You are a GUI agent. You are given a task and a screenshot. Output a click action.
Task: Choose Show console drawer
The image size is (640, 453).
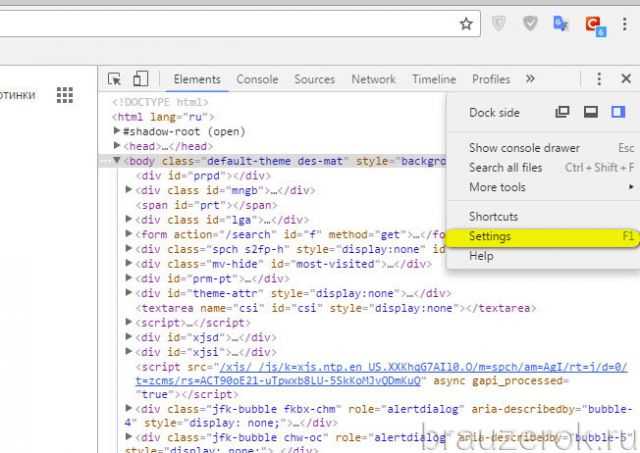(544, 148)
